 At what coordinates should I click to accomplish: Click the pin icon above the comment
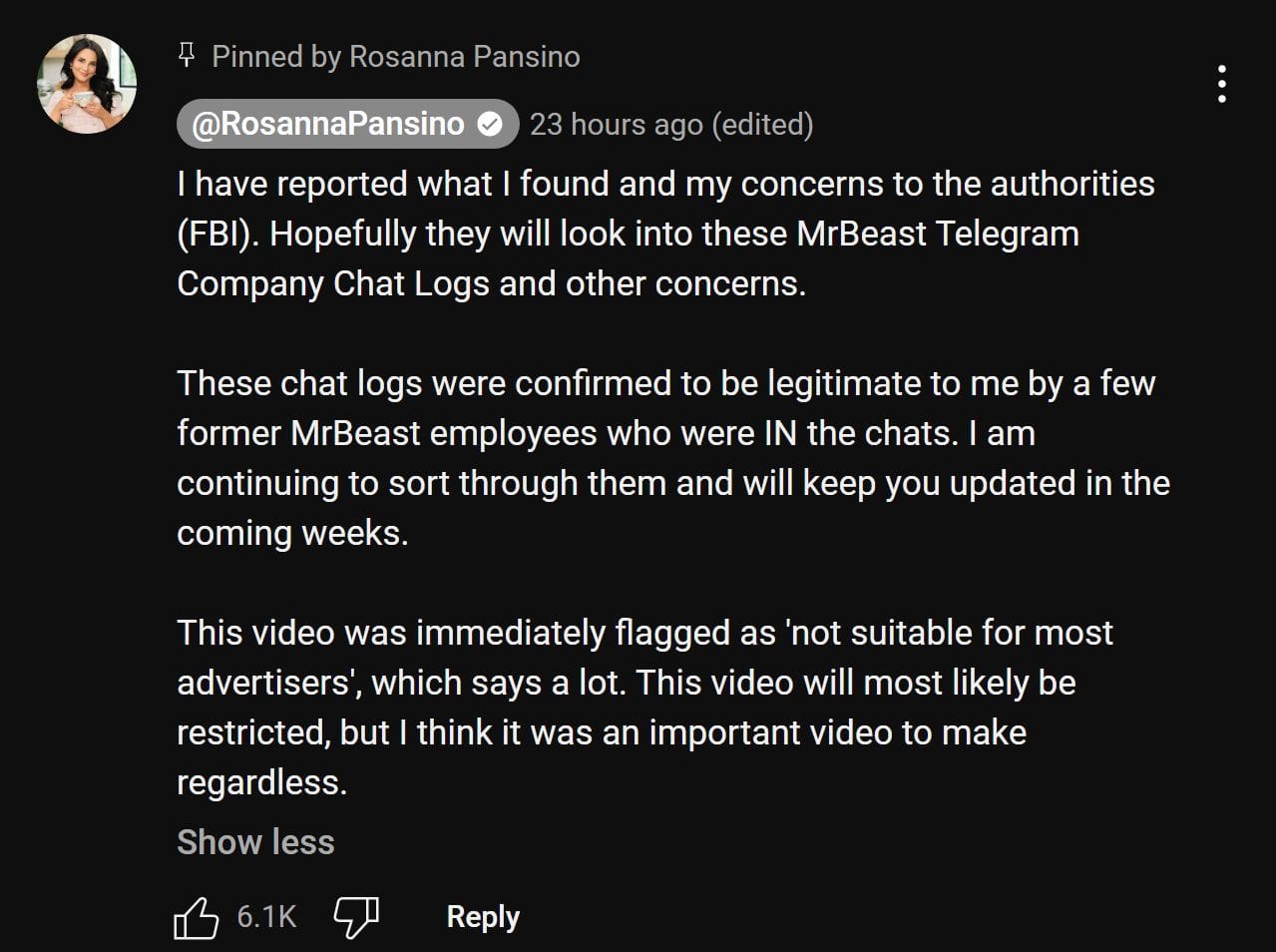(186, 56)
